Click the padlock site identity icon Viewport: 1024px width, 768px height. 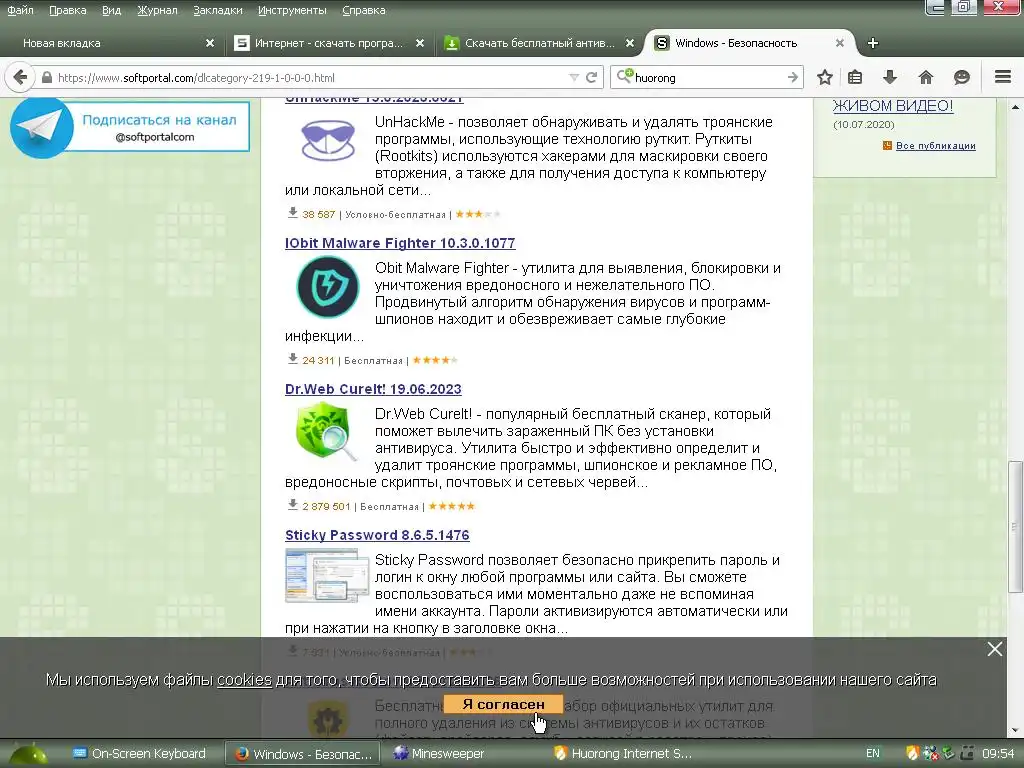pyautogui.click(x=47, y=78)
